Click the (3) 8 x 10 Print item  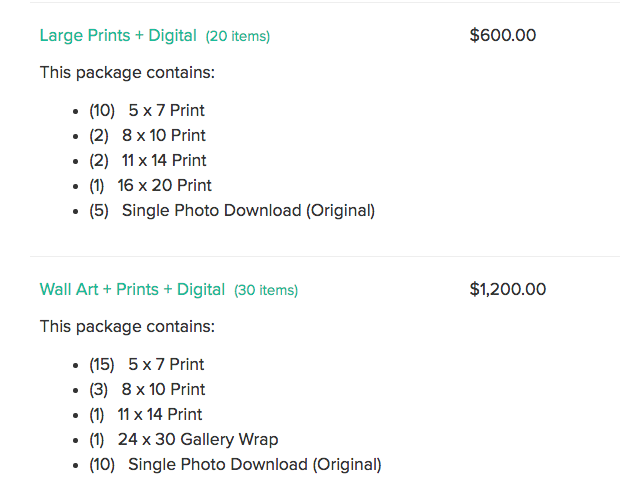[x=147, y=390]
